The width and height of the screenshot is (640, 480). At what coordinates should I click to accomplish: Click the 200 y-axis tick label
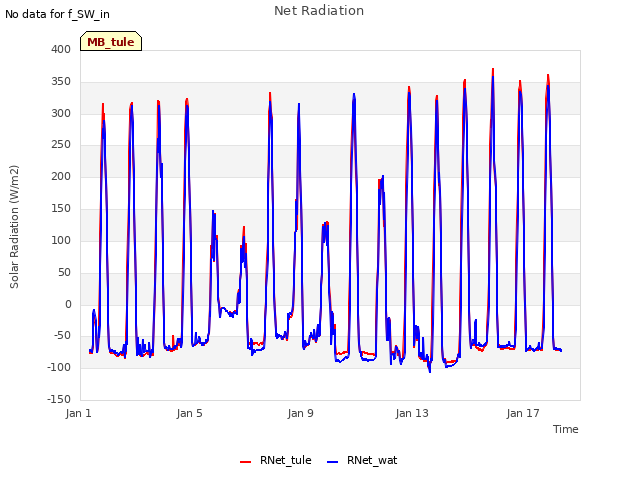coord(61,176)
